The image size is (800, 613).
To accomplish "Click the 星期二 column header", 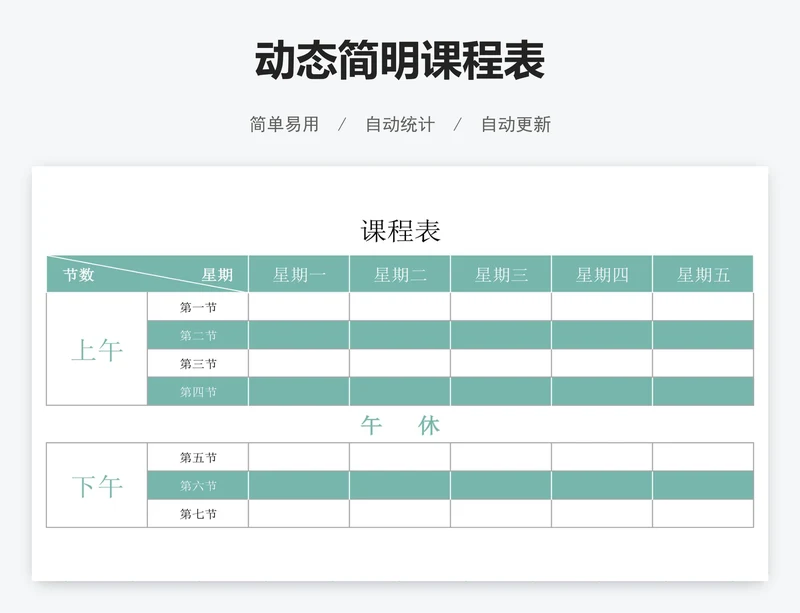I will 400,274.
